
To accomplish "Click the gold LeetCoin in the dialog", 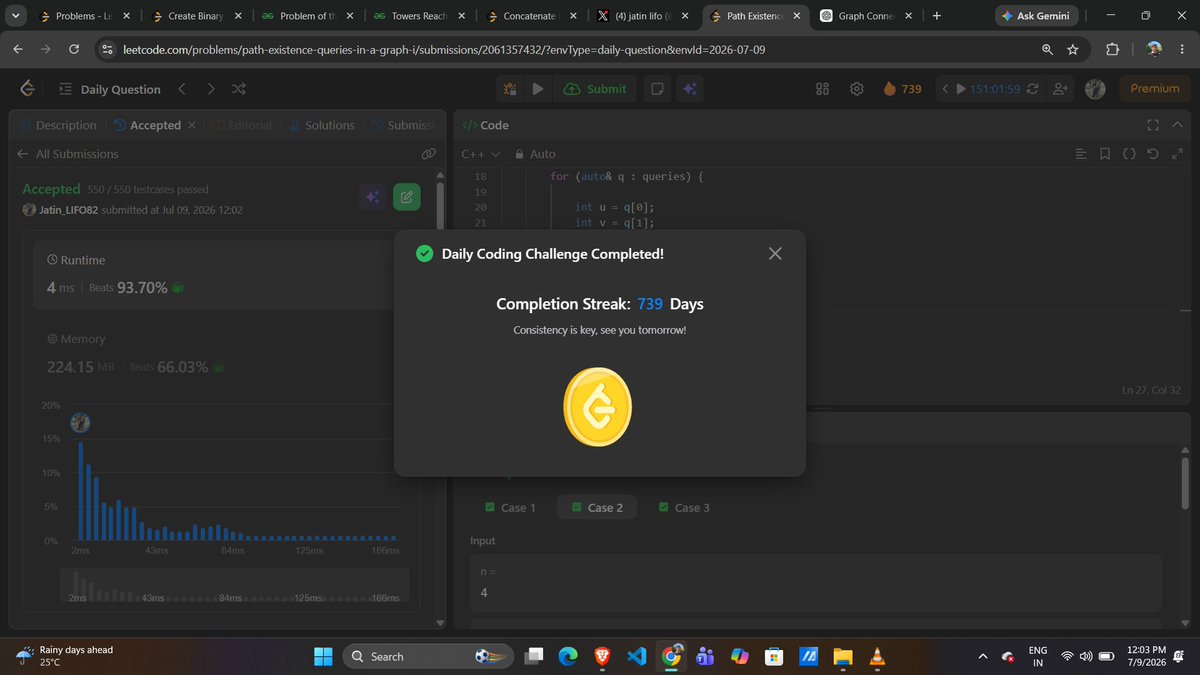I will (598, 407).
